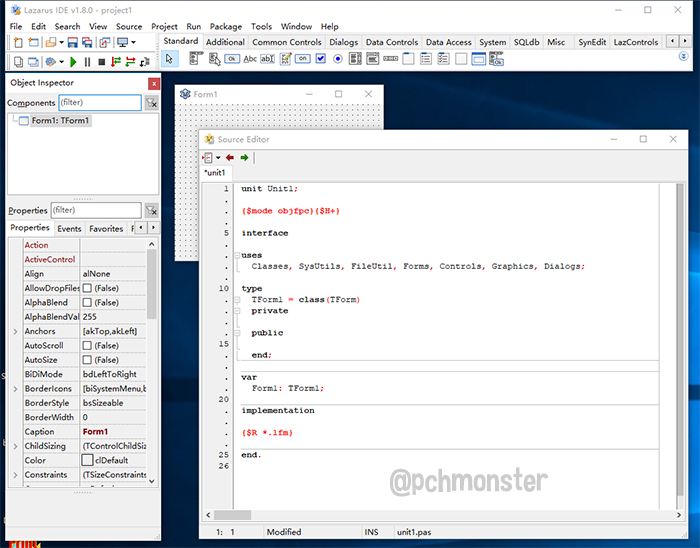This screenshot has width=700, height=548.
Task: Clear the Components filter icon
Action: click(152, 103)
